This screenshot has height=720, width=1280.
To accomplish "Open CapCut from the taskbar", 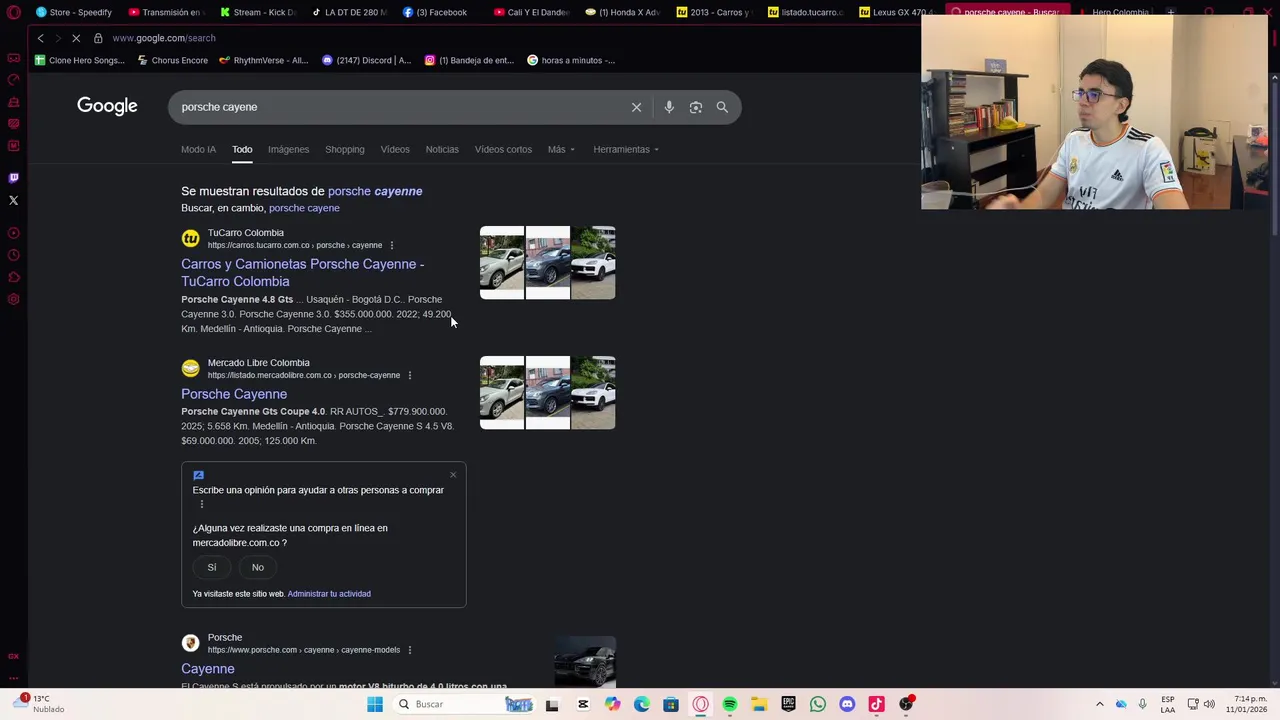I will [583, 704].
